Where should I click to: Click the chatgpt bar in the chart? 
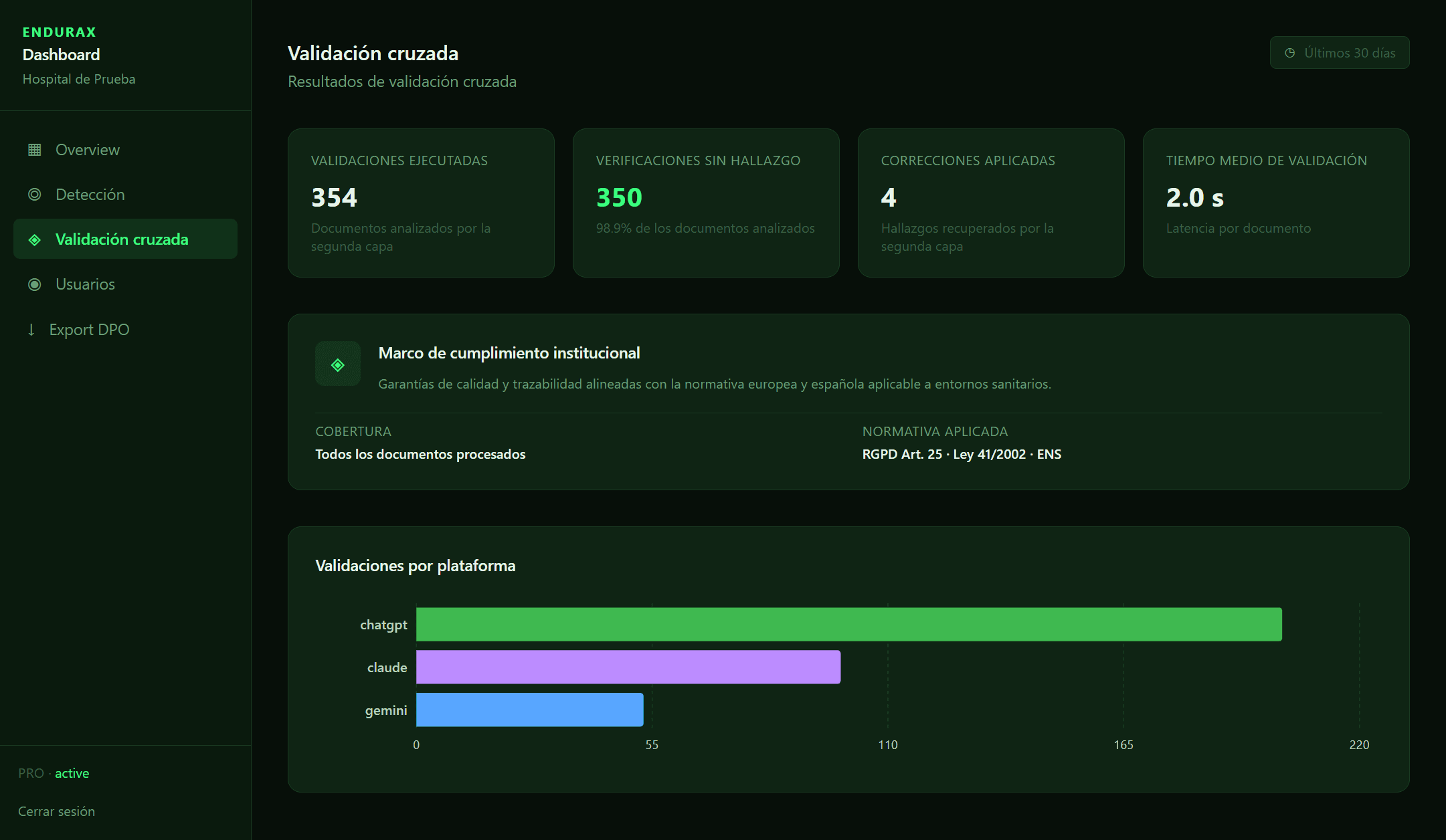click(850, 624)
